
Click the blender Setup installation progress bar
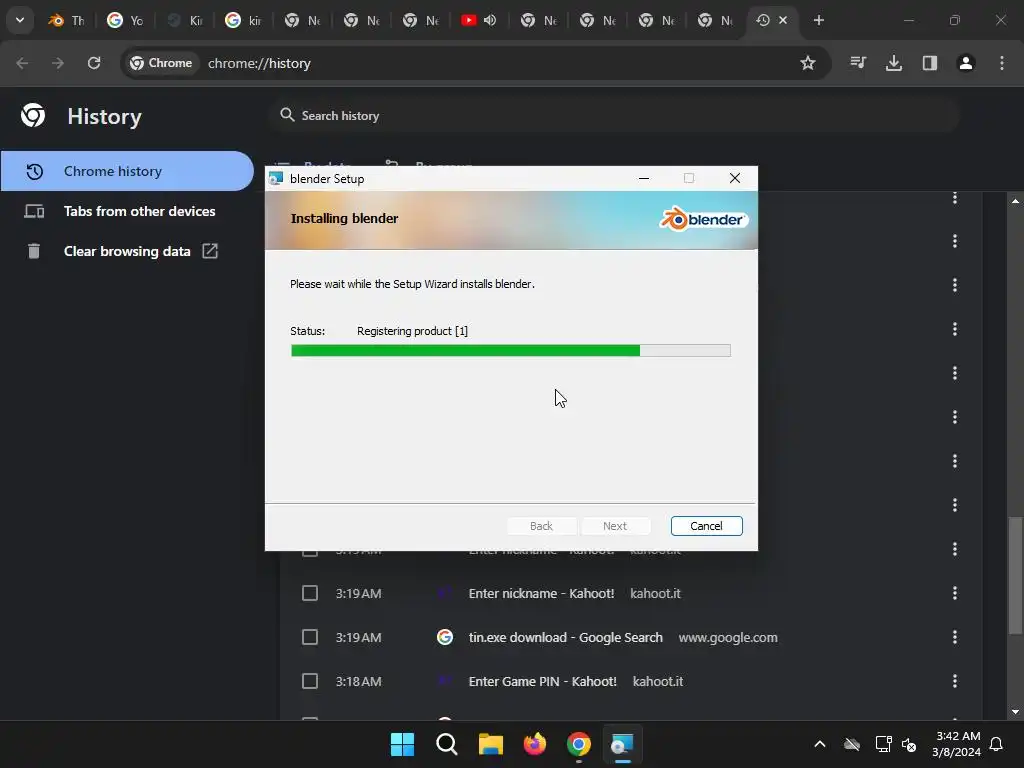(511, 351)
